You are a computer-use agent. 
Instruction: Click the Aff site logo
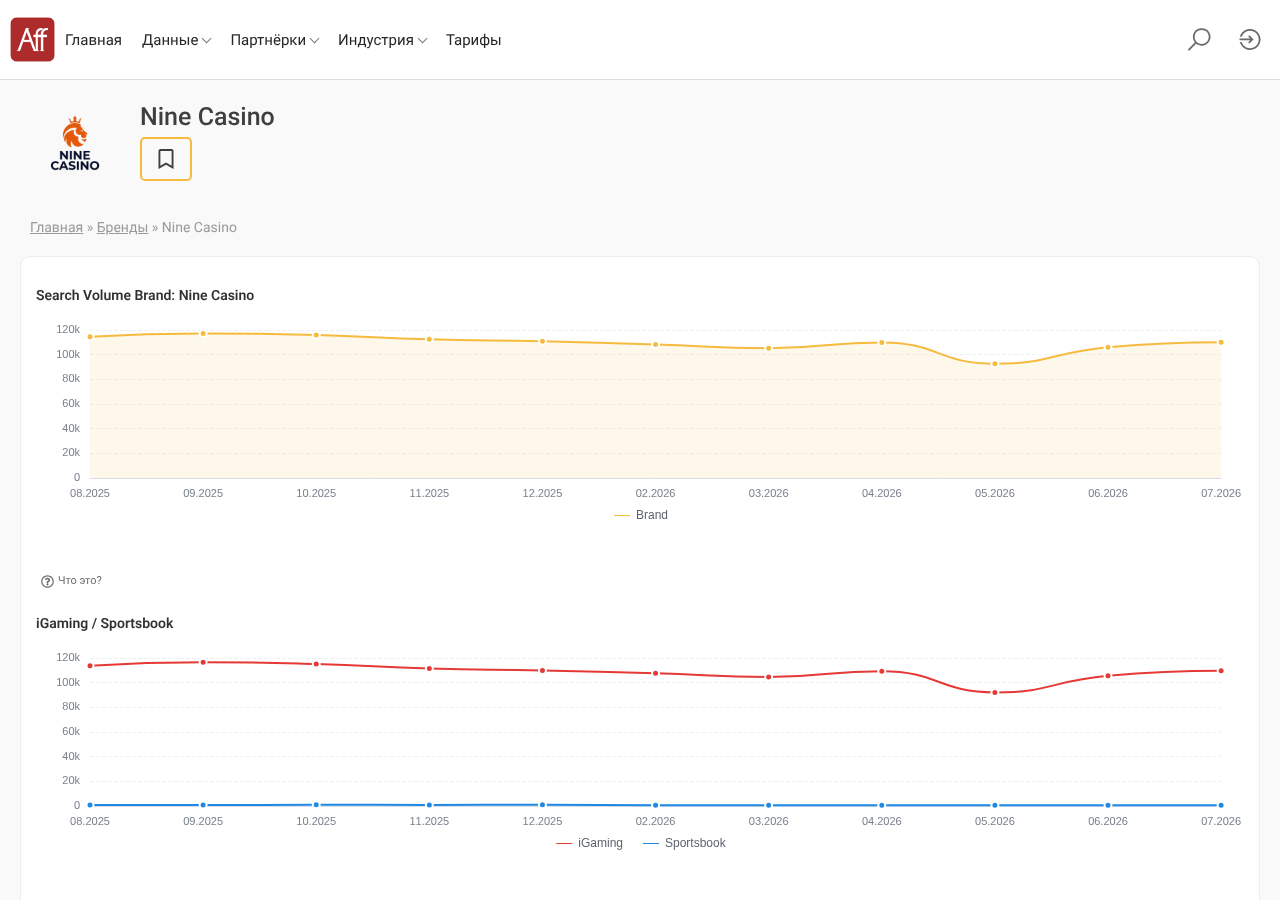(32, 40)
